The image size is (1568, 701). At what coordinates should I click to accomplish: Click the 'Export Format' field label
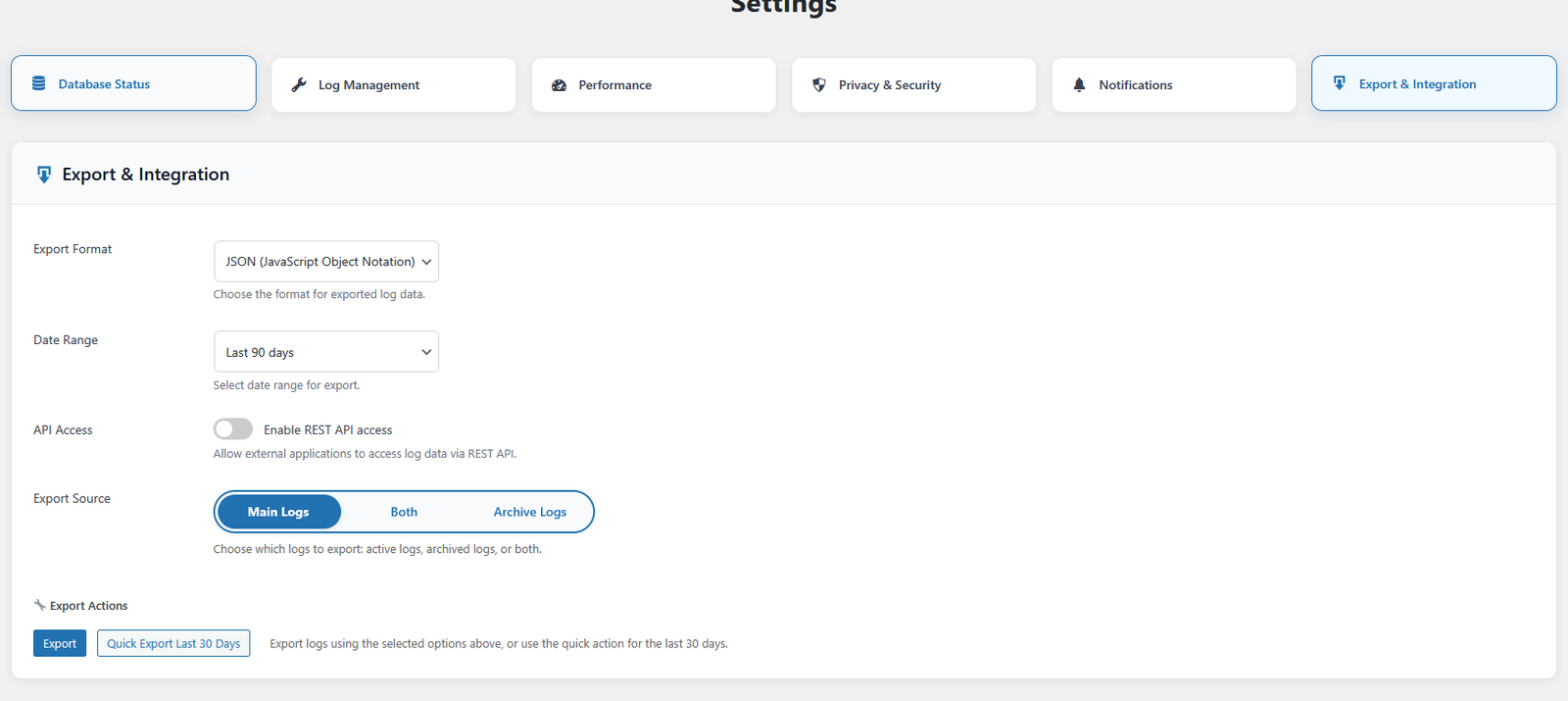(x=73, y=249)
